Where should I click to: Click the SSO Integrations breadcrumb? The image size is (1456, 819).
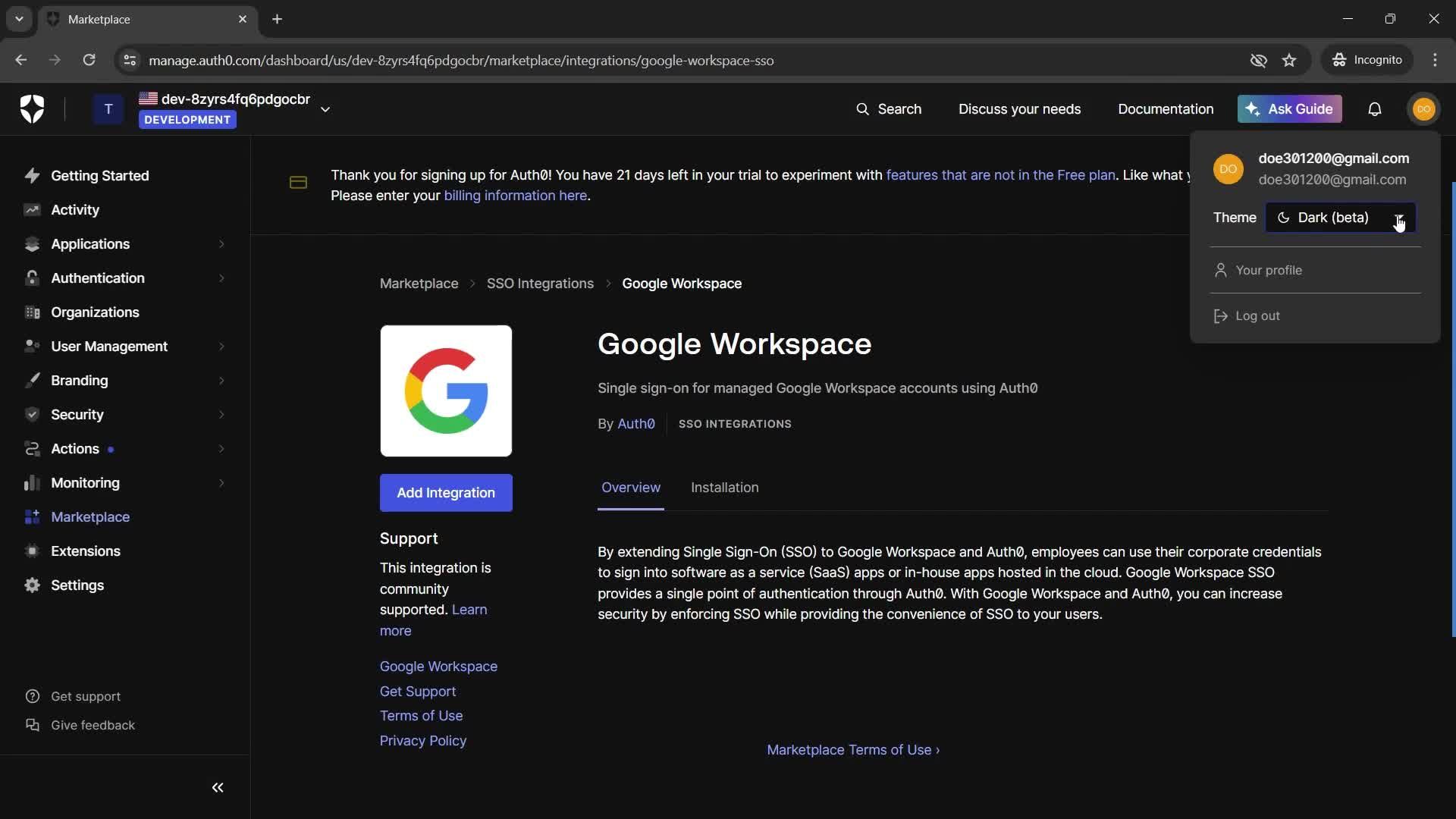point(540,284)
